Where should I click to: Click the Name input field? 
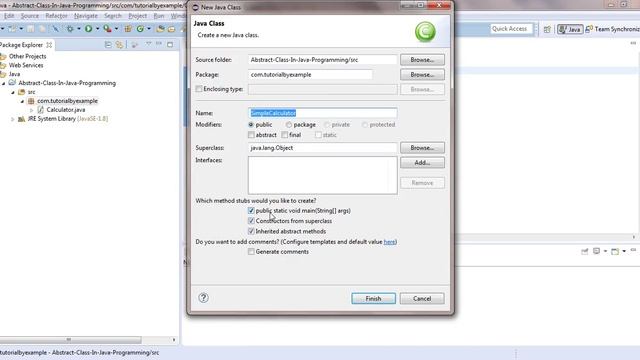(322, 113)
